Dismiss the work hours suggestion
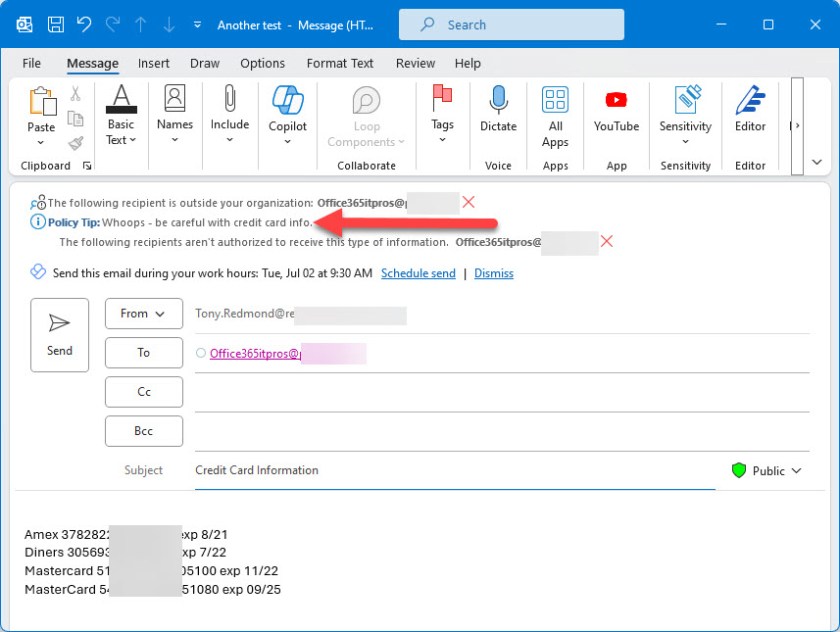Viewport: 840px width, 632px height. tap(493, 273)
